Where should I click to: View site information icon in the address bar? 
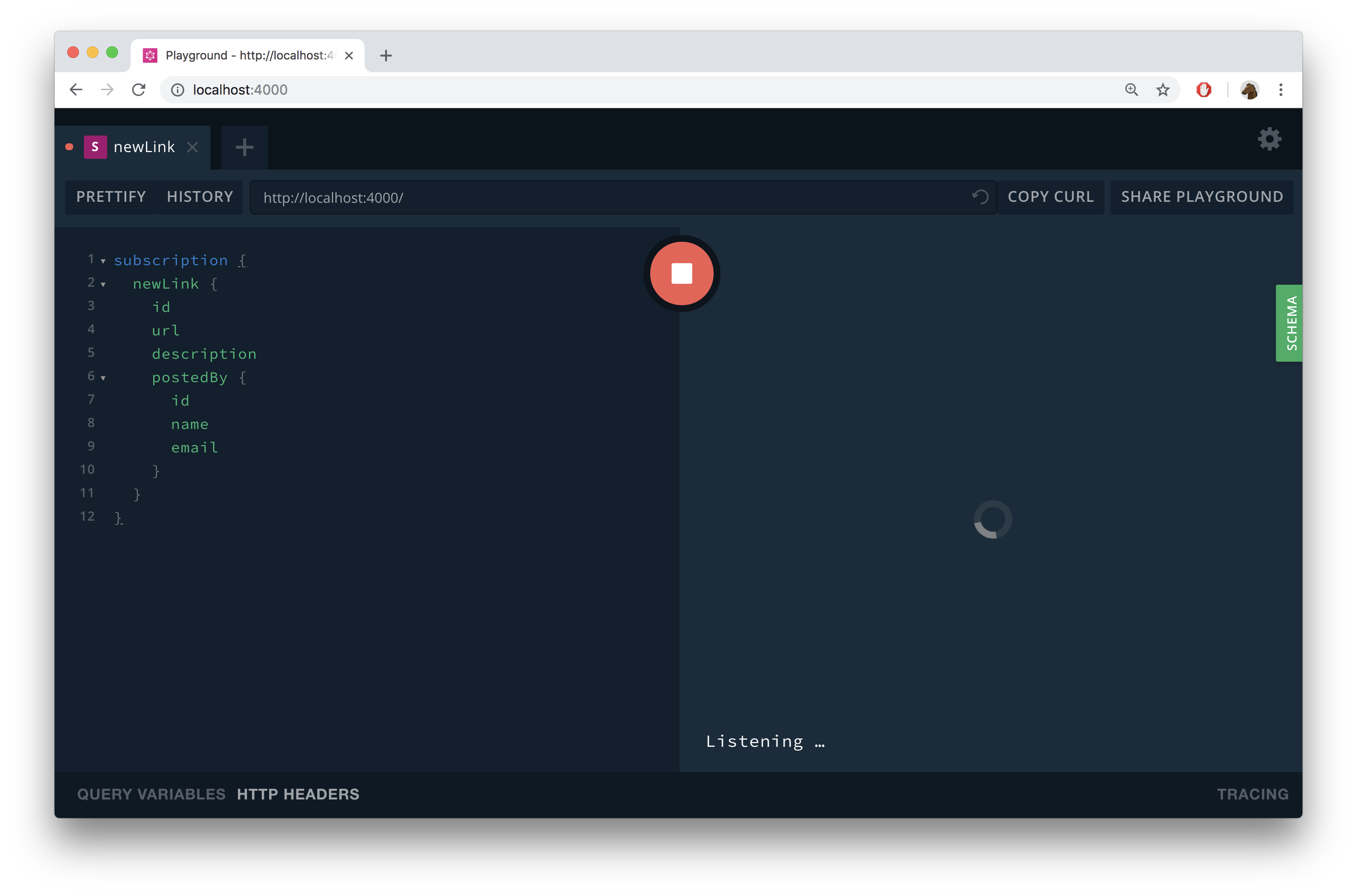click(x=178, y=90)
